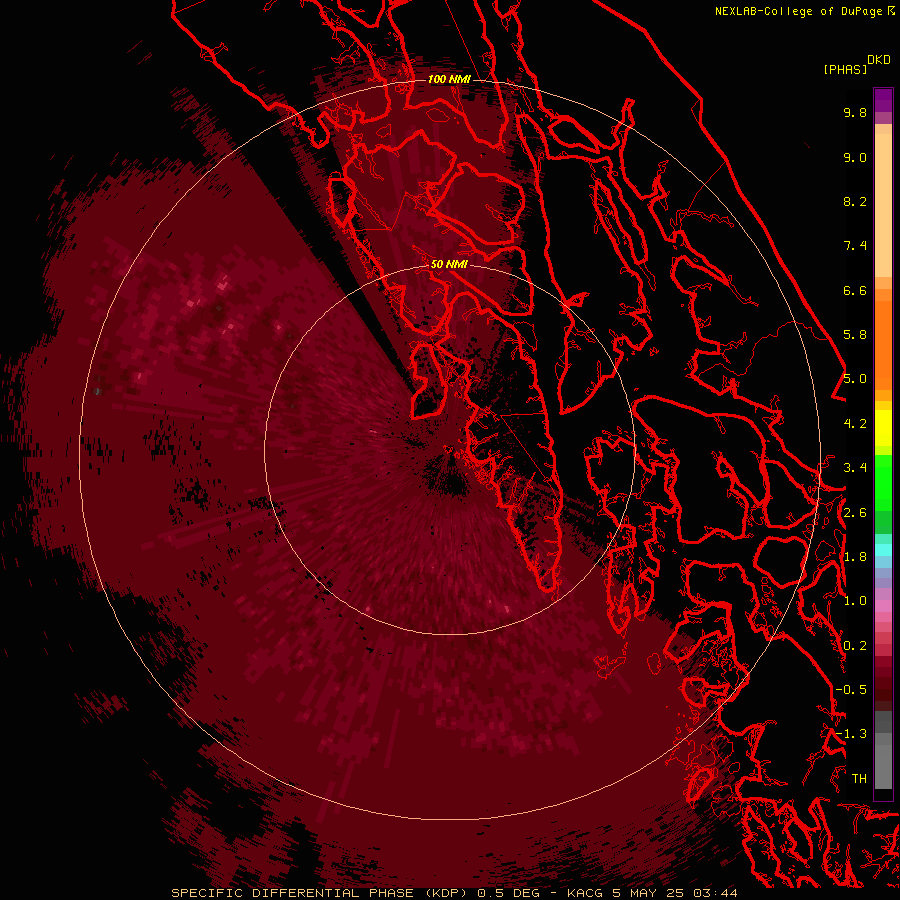Click the "100 NMI" range ring label
900x900 pixels.
(449, 79)
